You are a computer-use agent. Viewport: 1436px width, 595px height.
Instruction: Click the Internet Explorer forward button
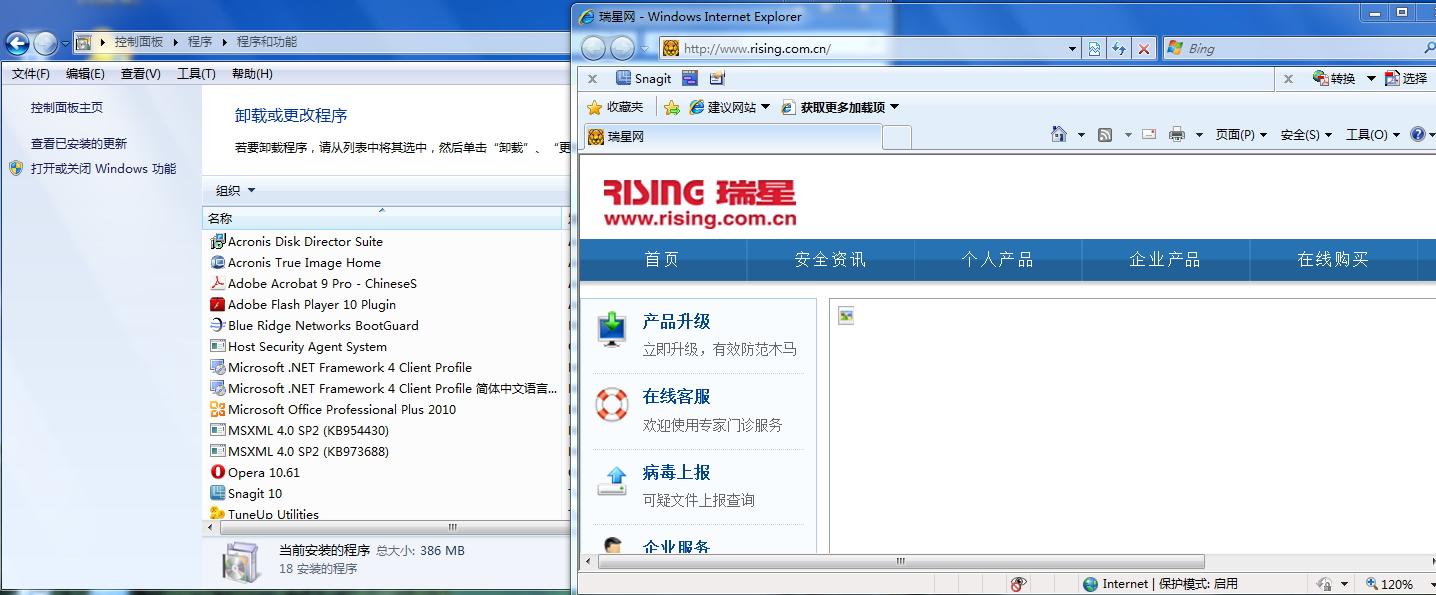pos(622,48)
